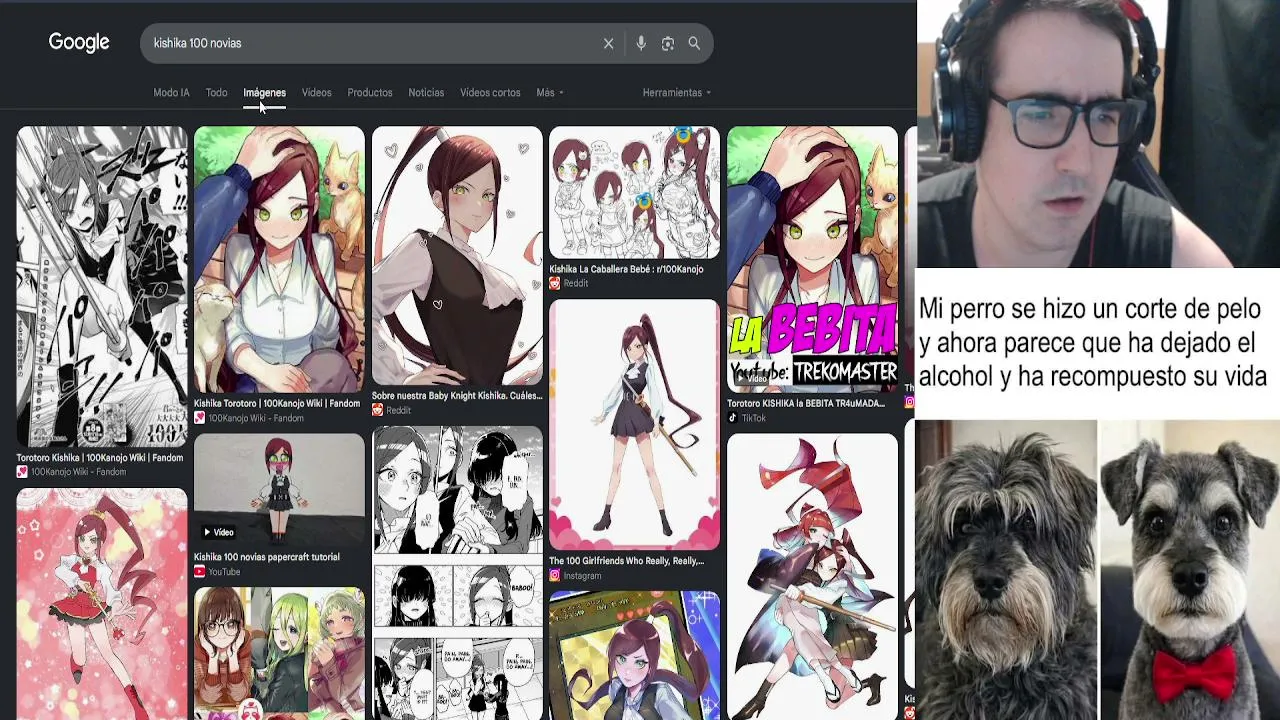Open link Sobre nuestra Baby Knight Kishika
This screenshot has height=720, width=1280.
pyautogui.click(x=457, y=396)
